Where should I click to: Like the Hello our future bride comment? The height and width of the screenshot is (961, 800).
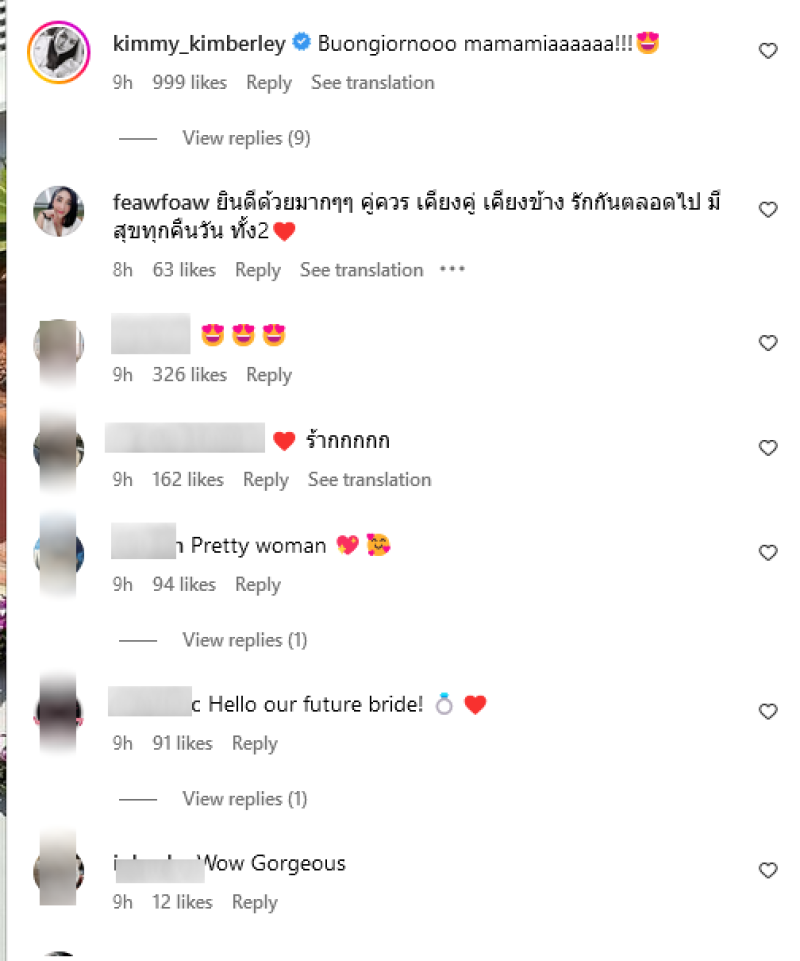click(768, 711)
